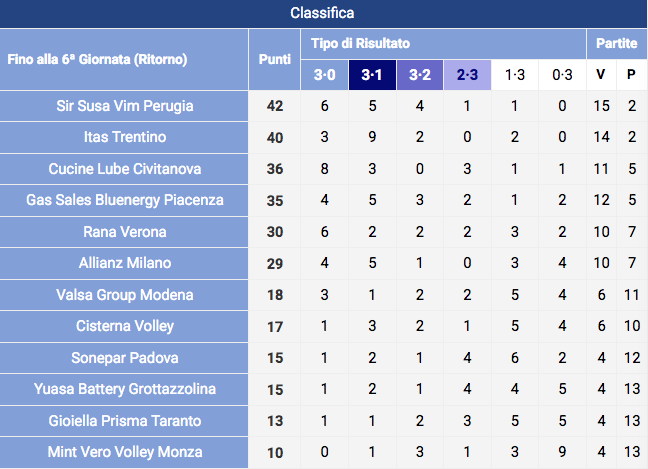This screenshot has height=469, width=648.
Task: Select the Allianz Milano team name
Action: pyautogui.click(x=125, y=263)
